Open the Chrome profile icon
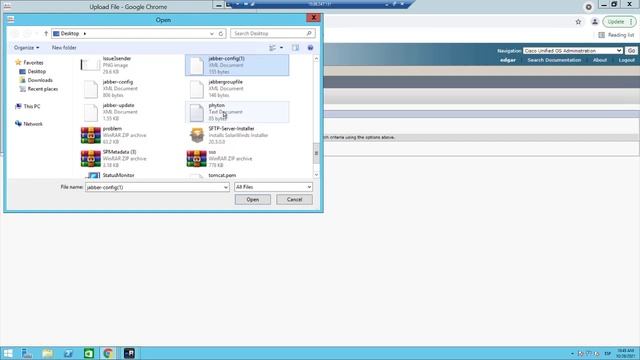The height and width of the screenshot is (360, 640). pos(595,22)
